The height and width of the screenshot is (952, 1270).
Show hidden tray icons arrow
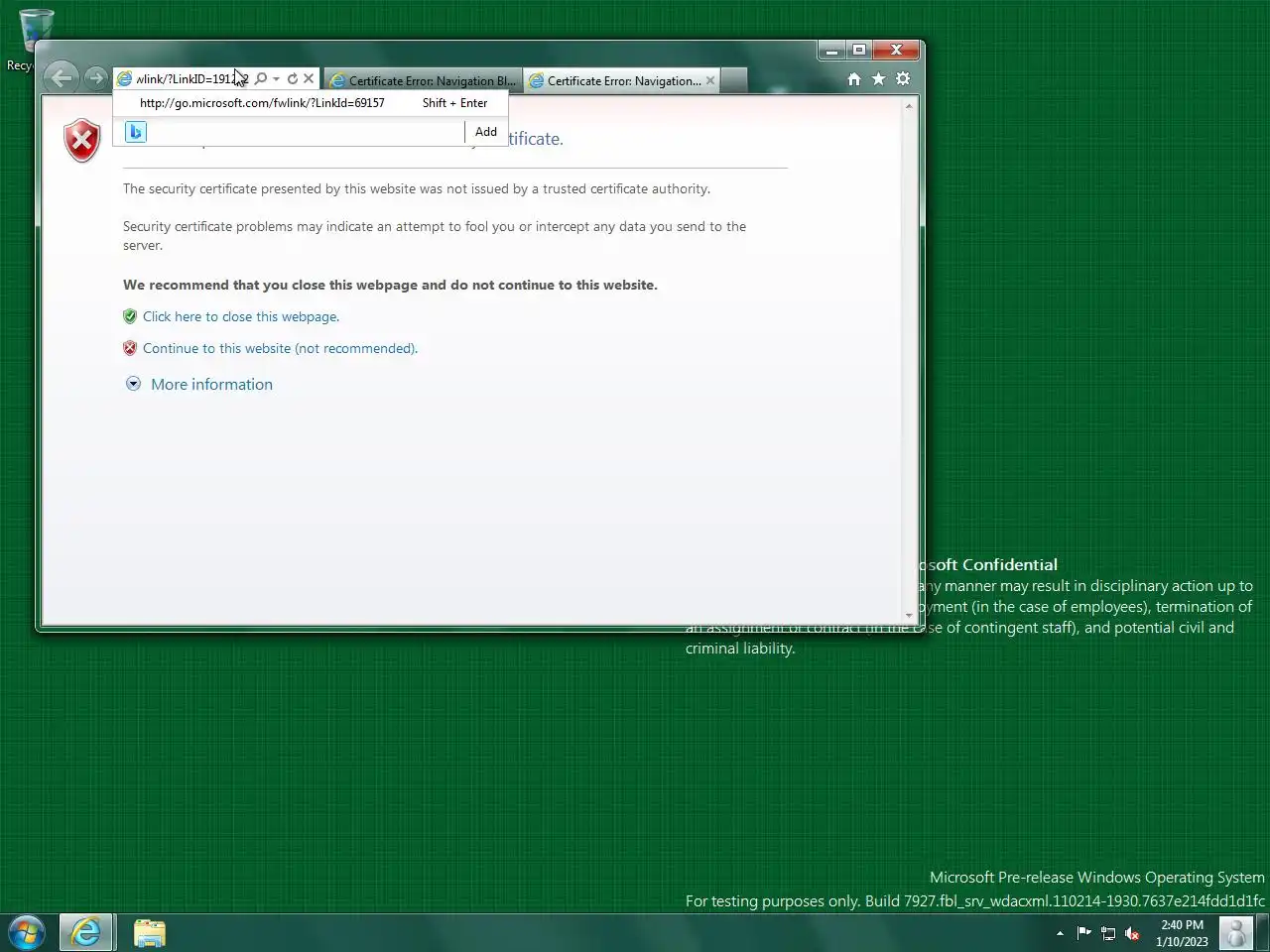click(x=1060, y=933)
